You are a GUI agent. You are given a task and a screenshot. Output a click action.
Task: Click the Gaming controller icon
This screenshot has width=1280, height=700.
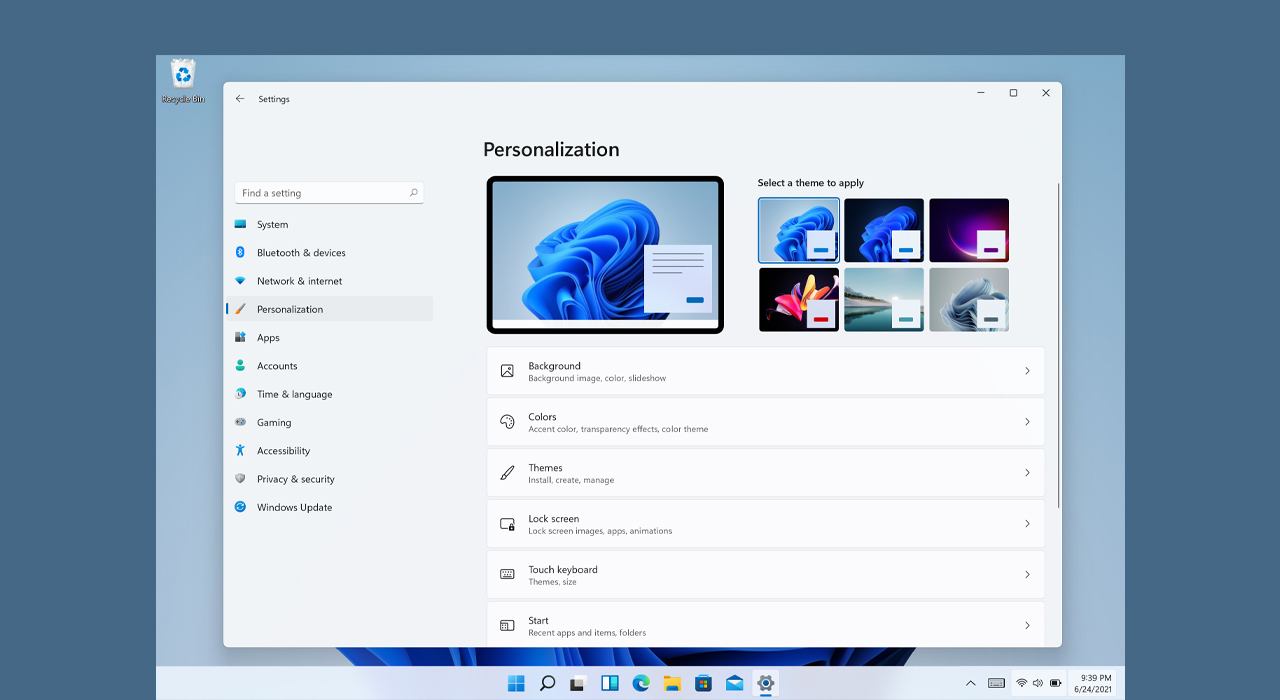coord(240,422)
